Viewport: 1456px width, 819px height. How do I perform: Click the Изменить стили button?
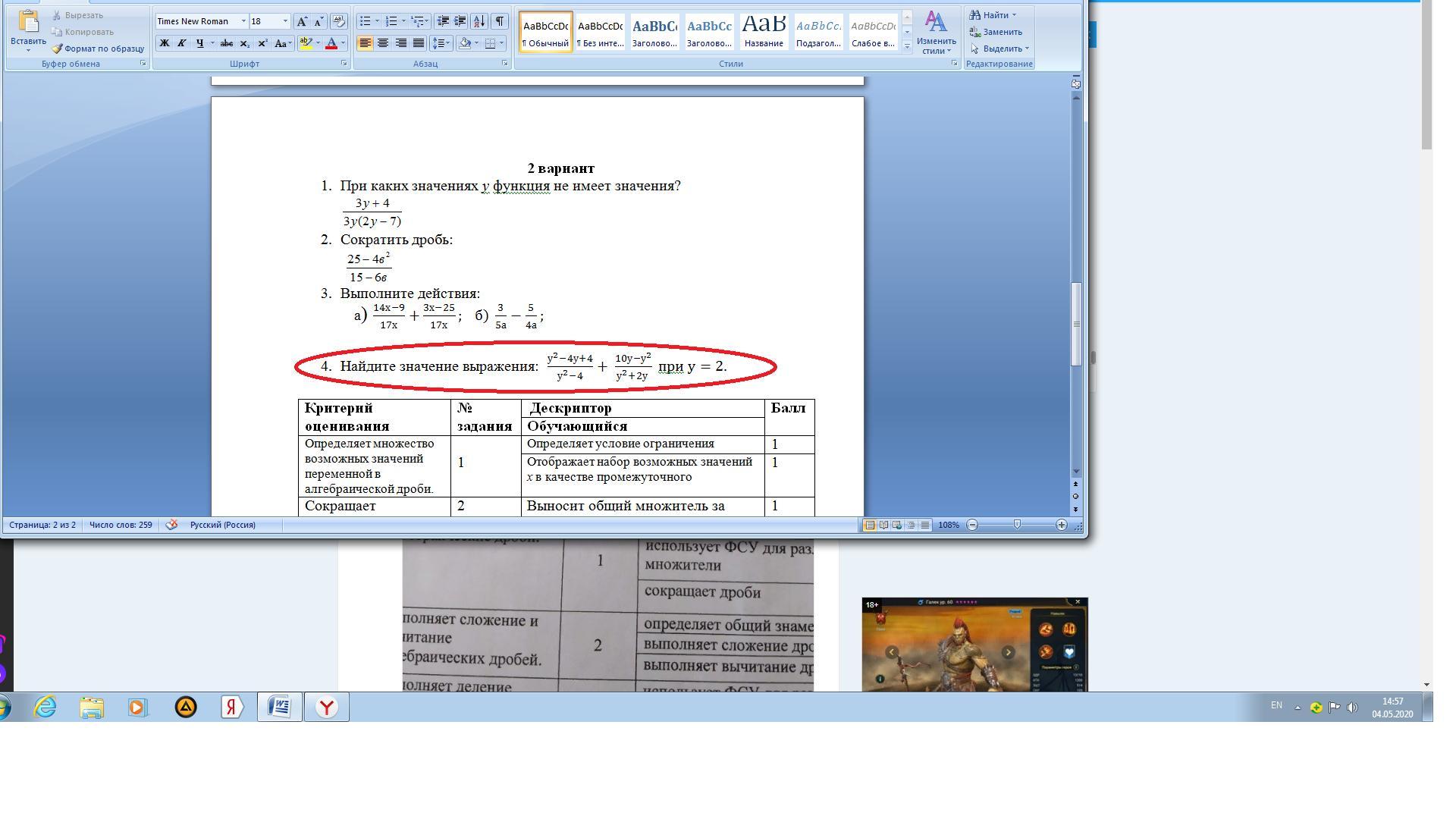[936, 33]
